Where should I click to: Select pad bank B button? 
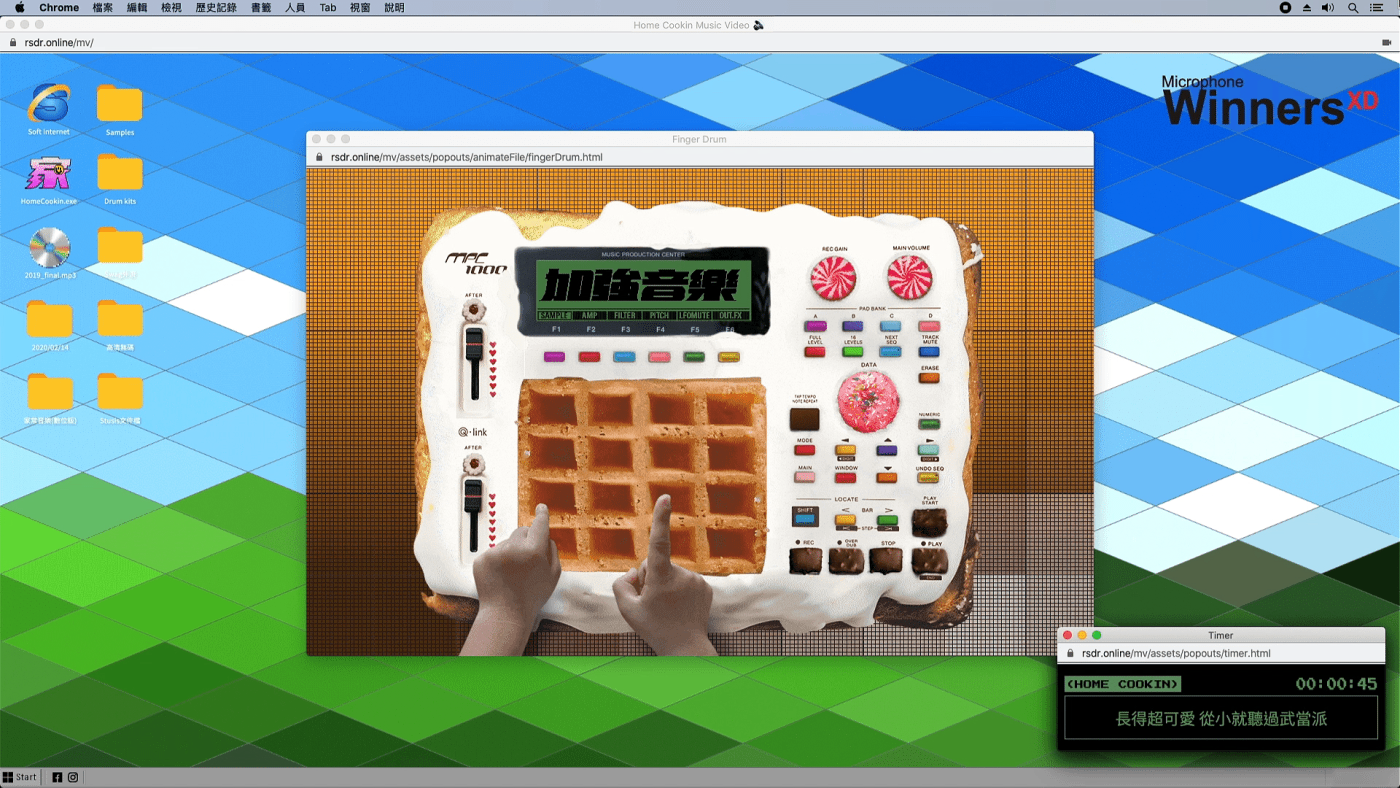tap(853, 326)
